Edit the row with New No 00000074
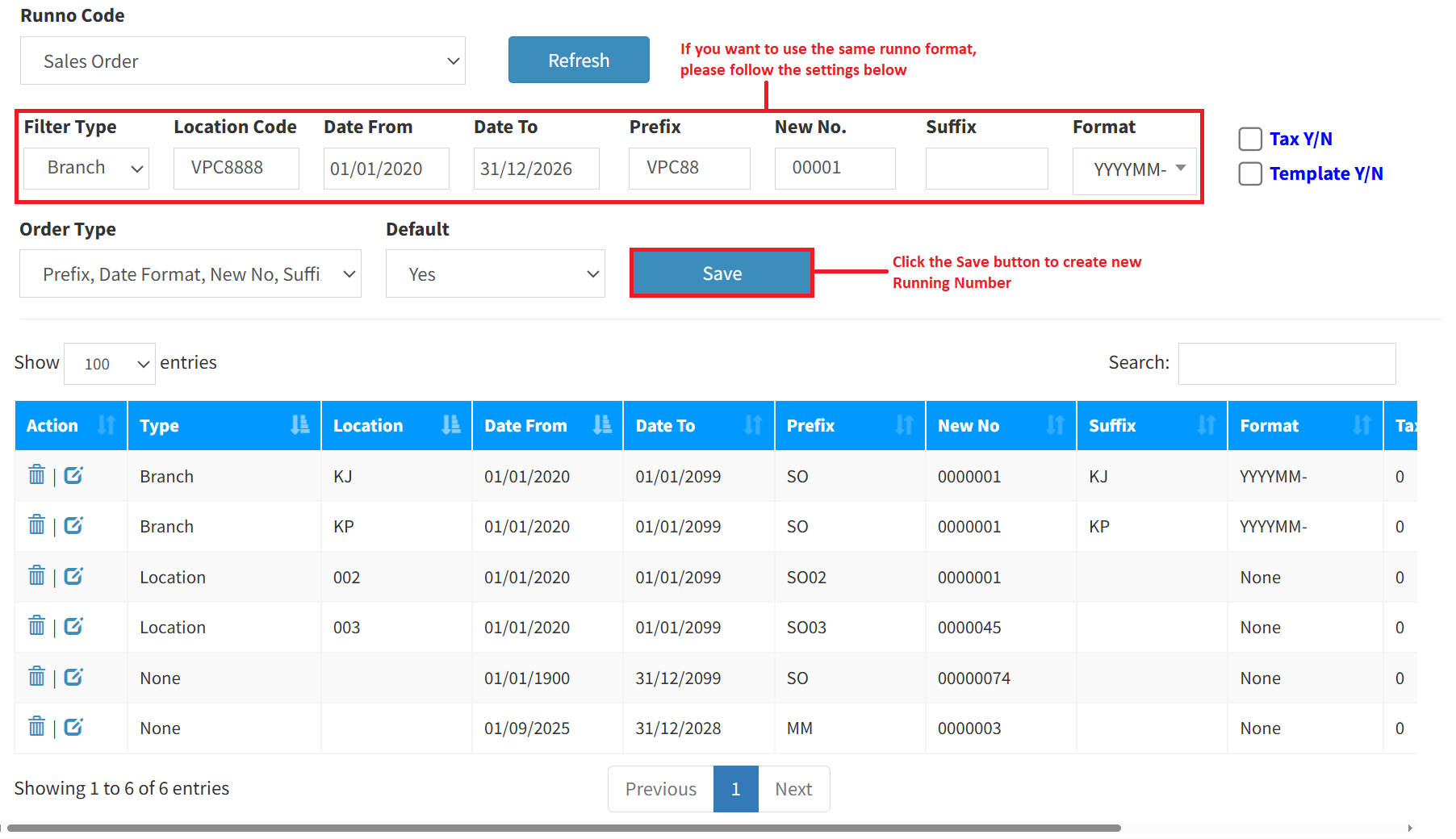 tap(73, 678)
